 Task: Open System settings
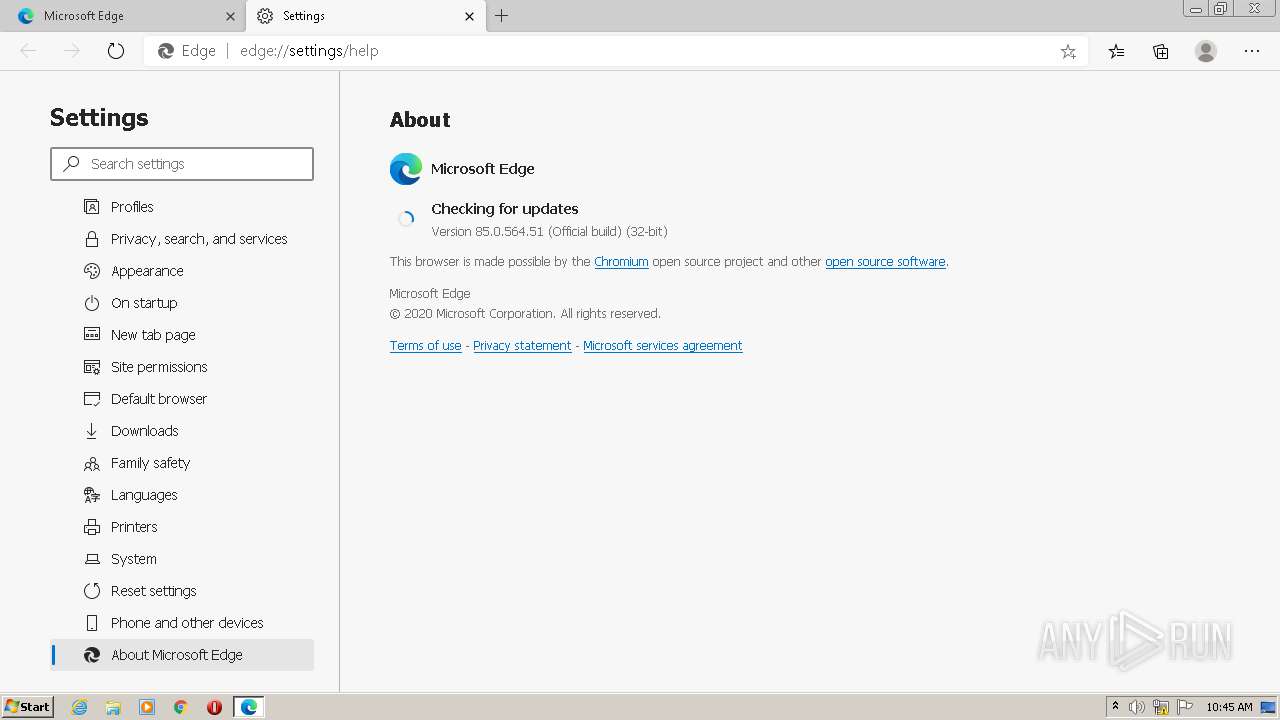point(182,559)
